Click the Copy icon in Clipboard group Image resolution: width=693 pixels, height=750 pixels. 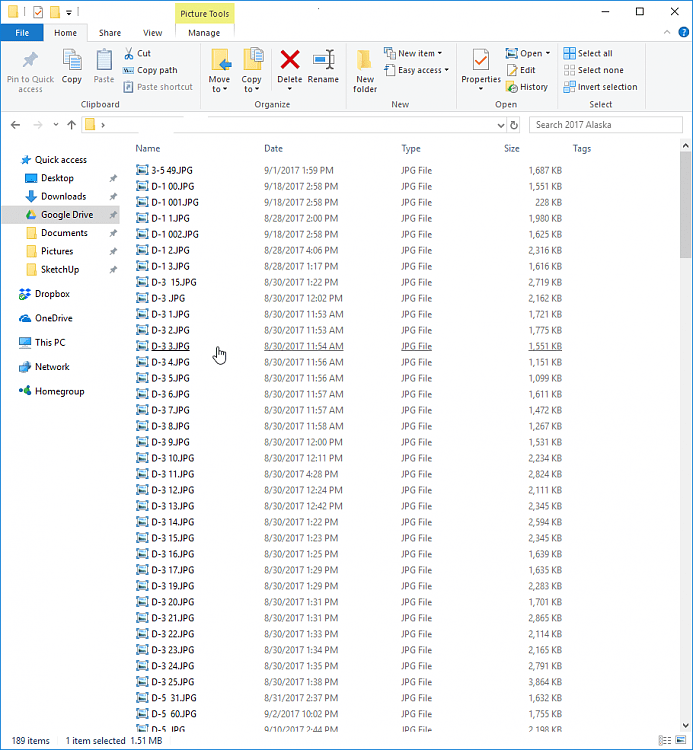pos(72,61)
